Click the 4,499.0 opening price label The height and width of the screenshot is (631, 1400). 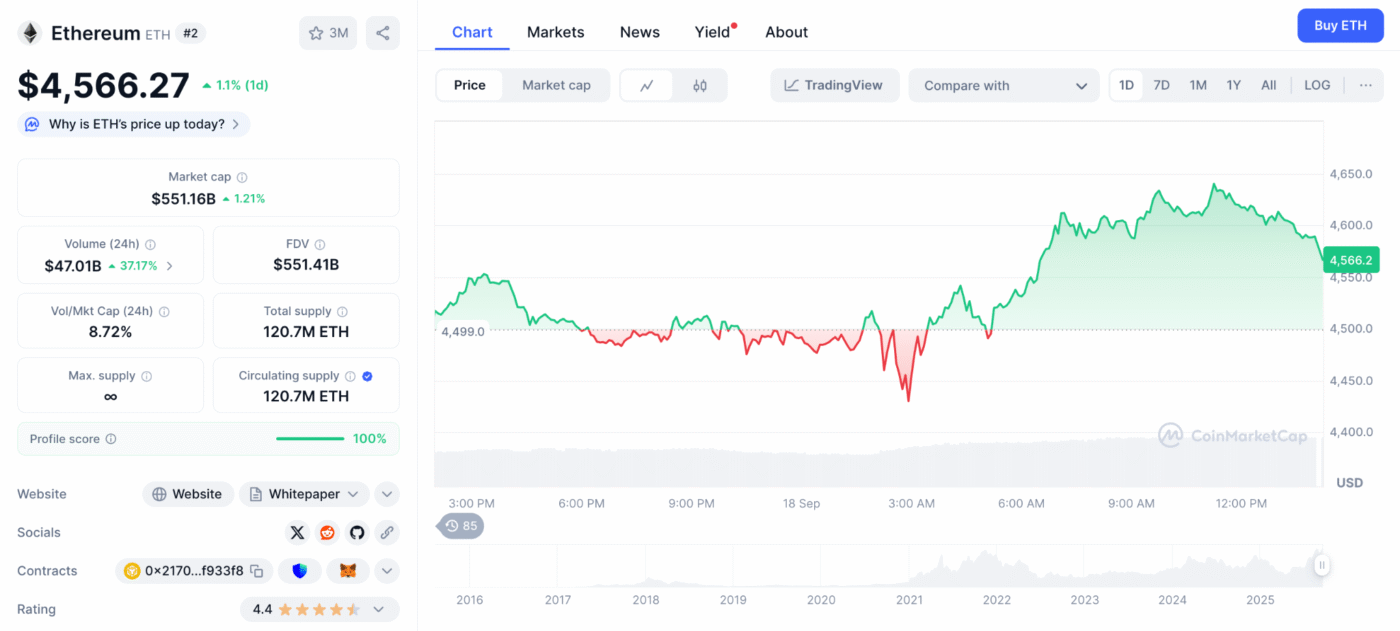(x=463, y=331)
